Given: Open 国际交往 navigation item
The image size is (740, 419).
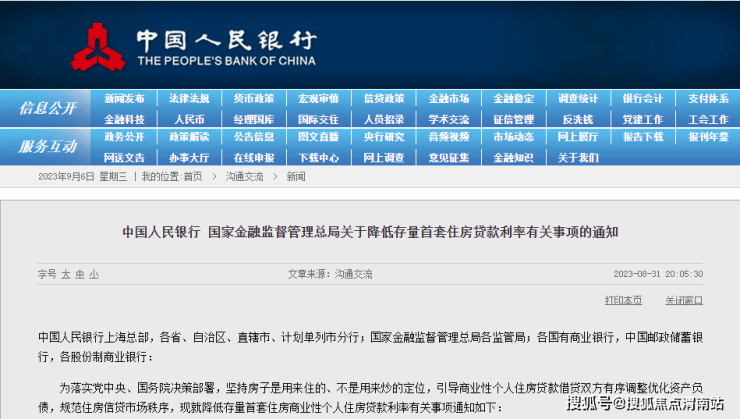Looking at the screenshot, I should pyautogui.click(x=319, y=120).
